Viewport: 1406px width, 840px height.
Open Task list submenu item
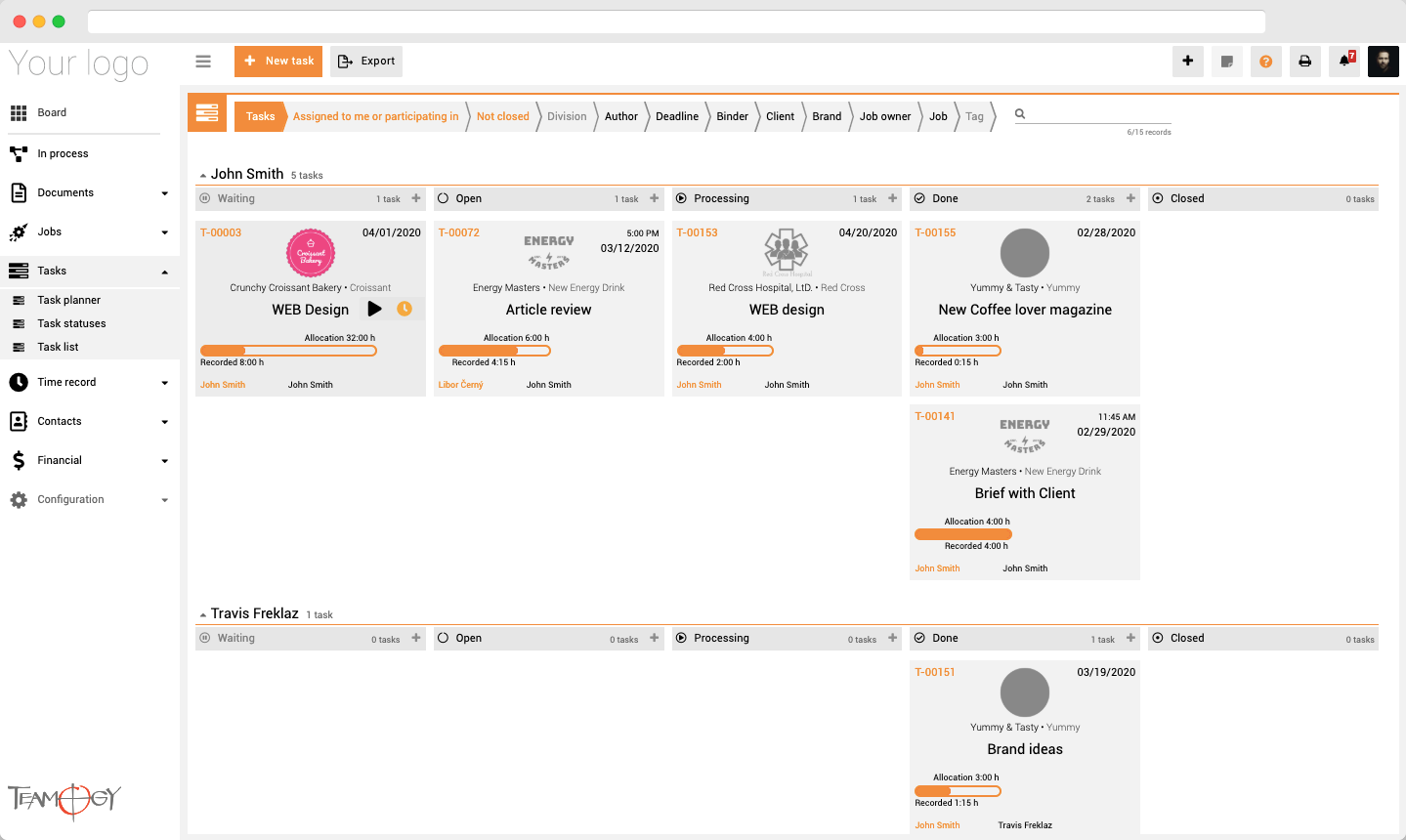tap(58, 347)
